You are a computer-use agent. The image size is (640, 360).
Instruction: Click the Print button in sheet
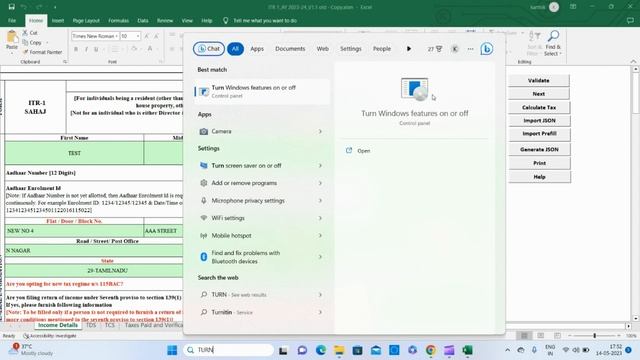click(539, 163)
